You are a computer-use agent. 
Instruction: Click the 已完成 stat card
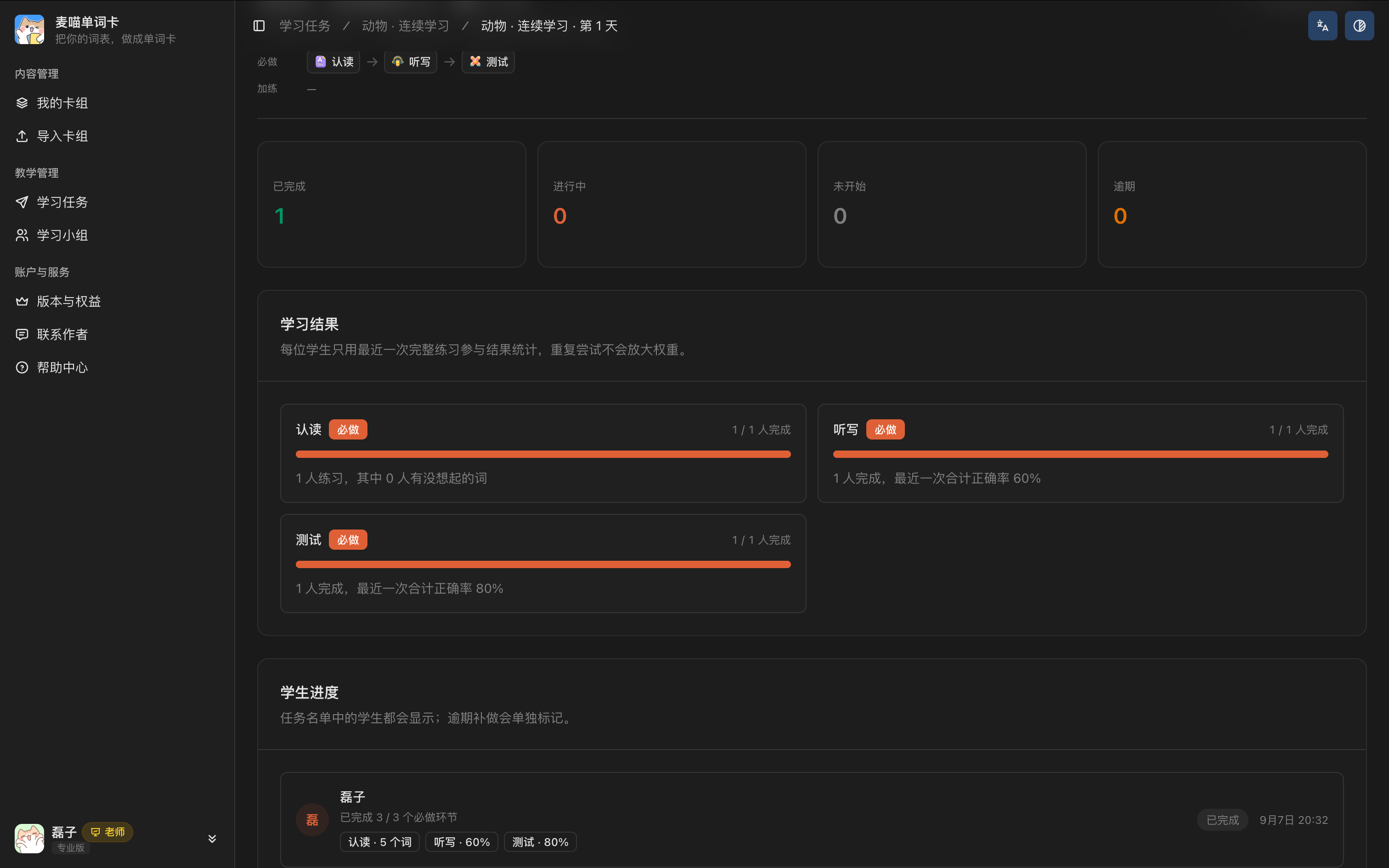[391, 204]
